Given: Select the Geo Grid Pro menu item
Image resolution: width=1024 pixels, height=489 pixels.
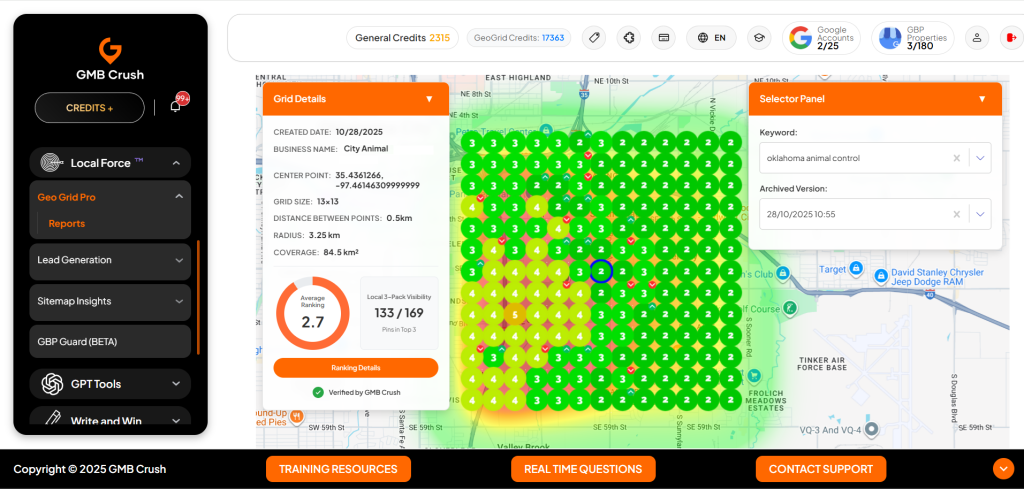Looking at the screenshot, I should click(67, 197).
